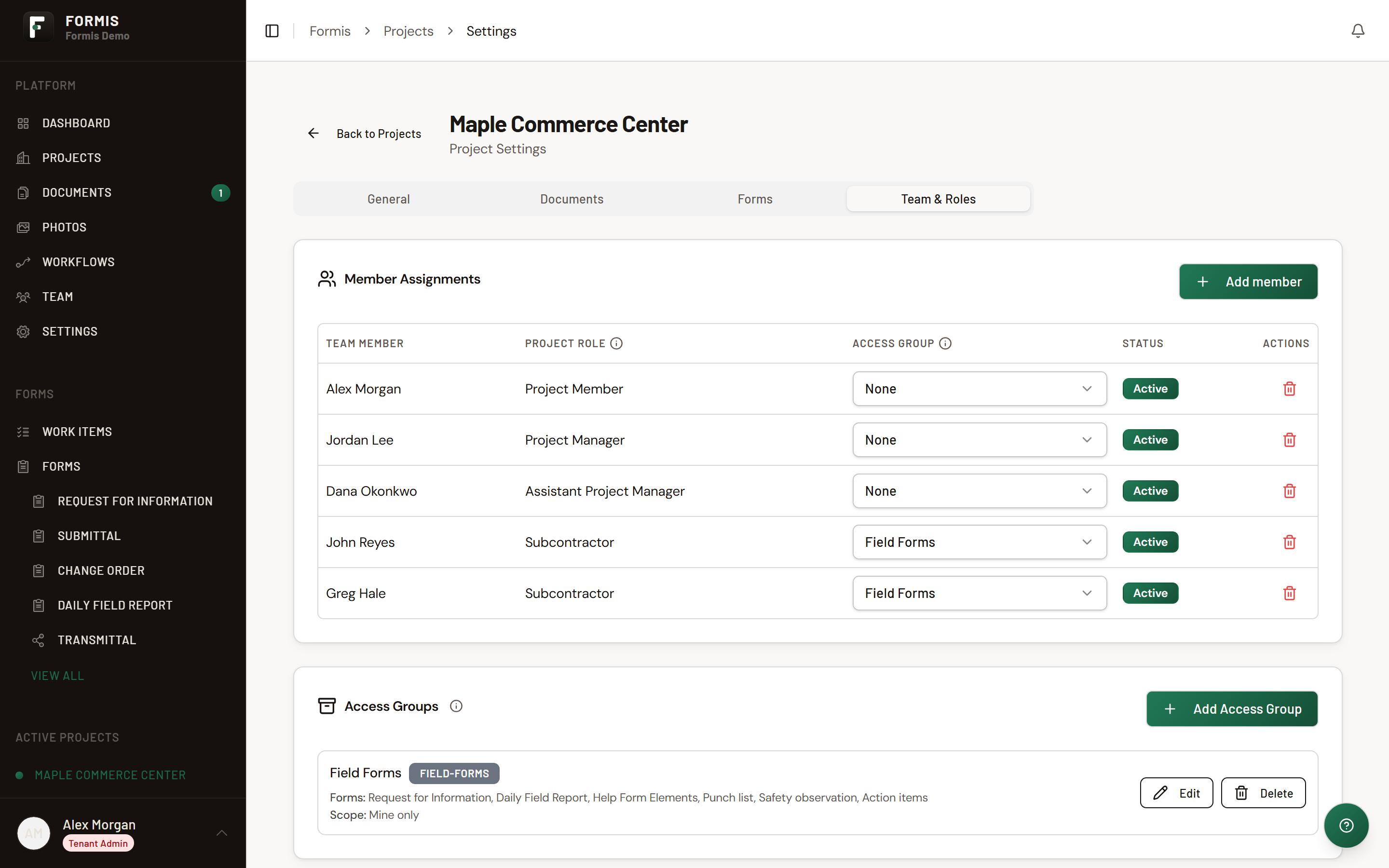Image resolution: width=1389 pixels, height=868 pixels.
Task: Click 'Assistant Project Manager' role cell
Action: coord(605,491)
